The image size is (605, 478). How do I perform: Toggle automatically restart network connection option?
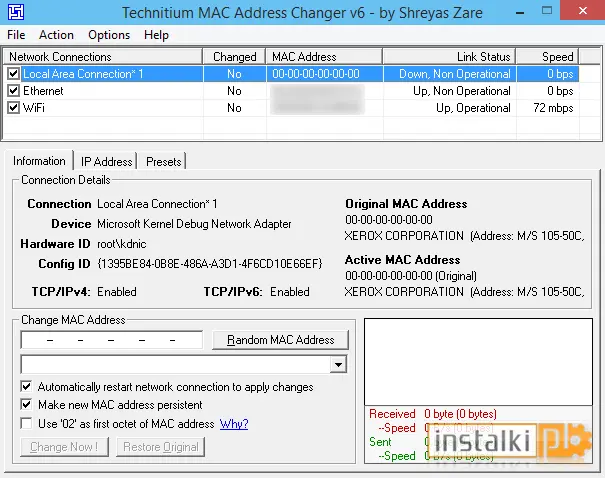26,387
